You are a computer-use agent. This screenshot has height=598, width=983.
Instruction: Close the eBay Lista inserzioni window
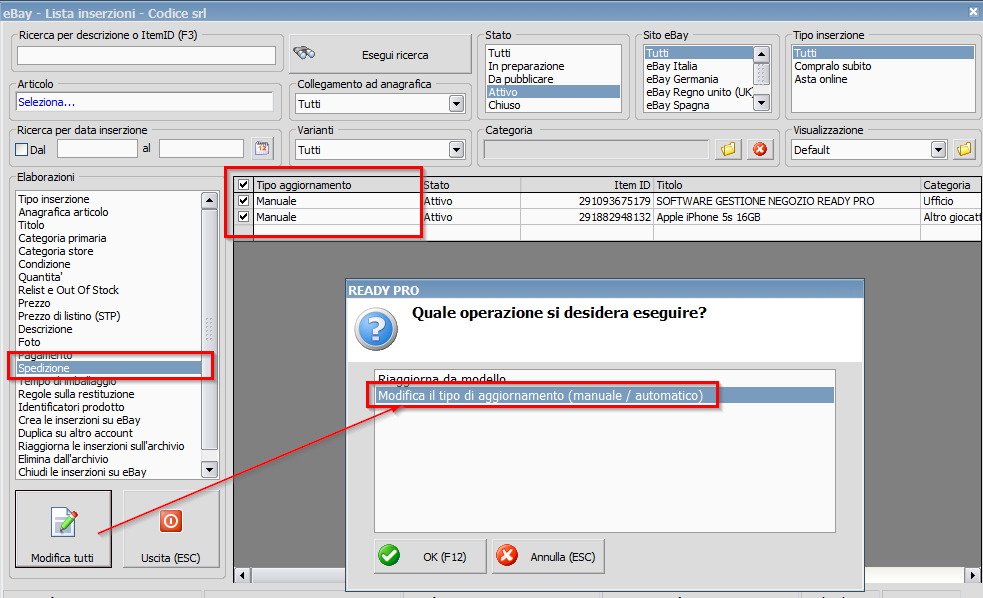(x=974, y=11)
